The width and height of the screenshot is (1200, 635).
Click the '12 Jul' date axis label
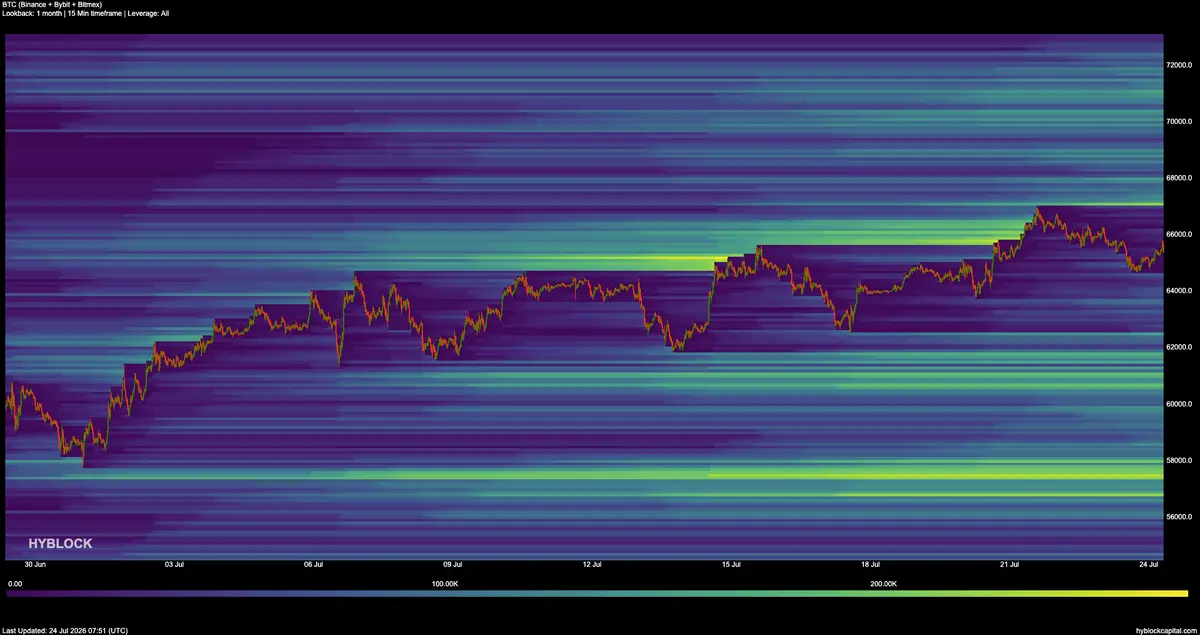(591, 564)
